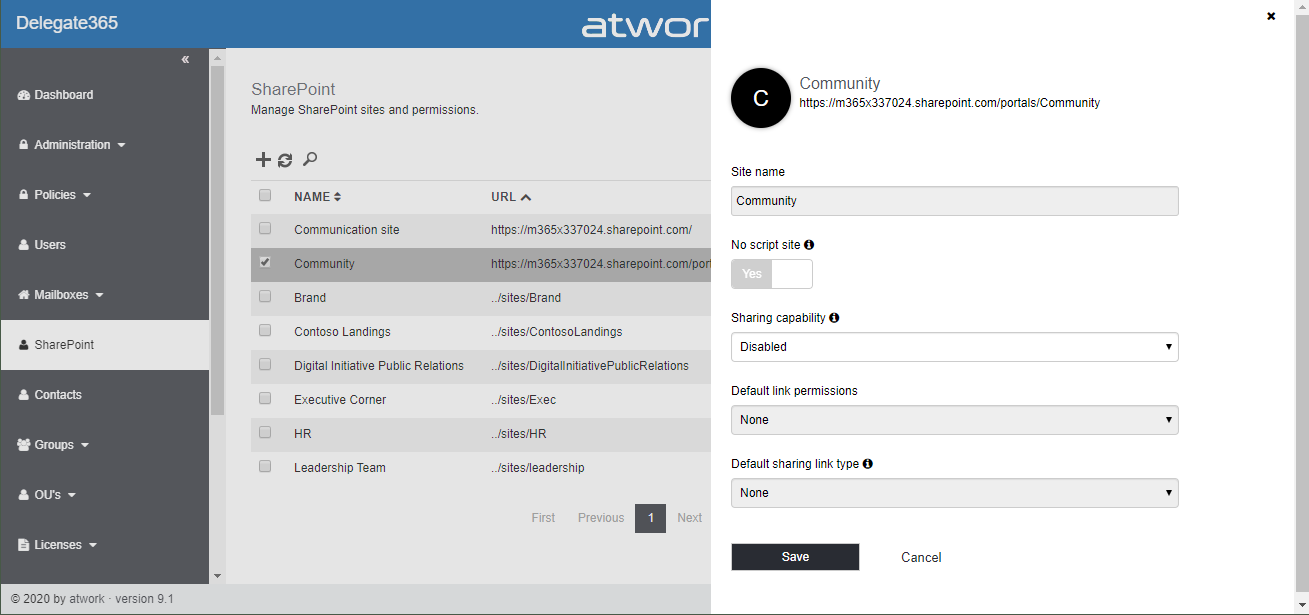This screenshot has height=615, width=1309.
Task: Check the Communication site row checkbox
Action: point(265,228)
